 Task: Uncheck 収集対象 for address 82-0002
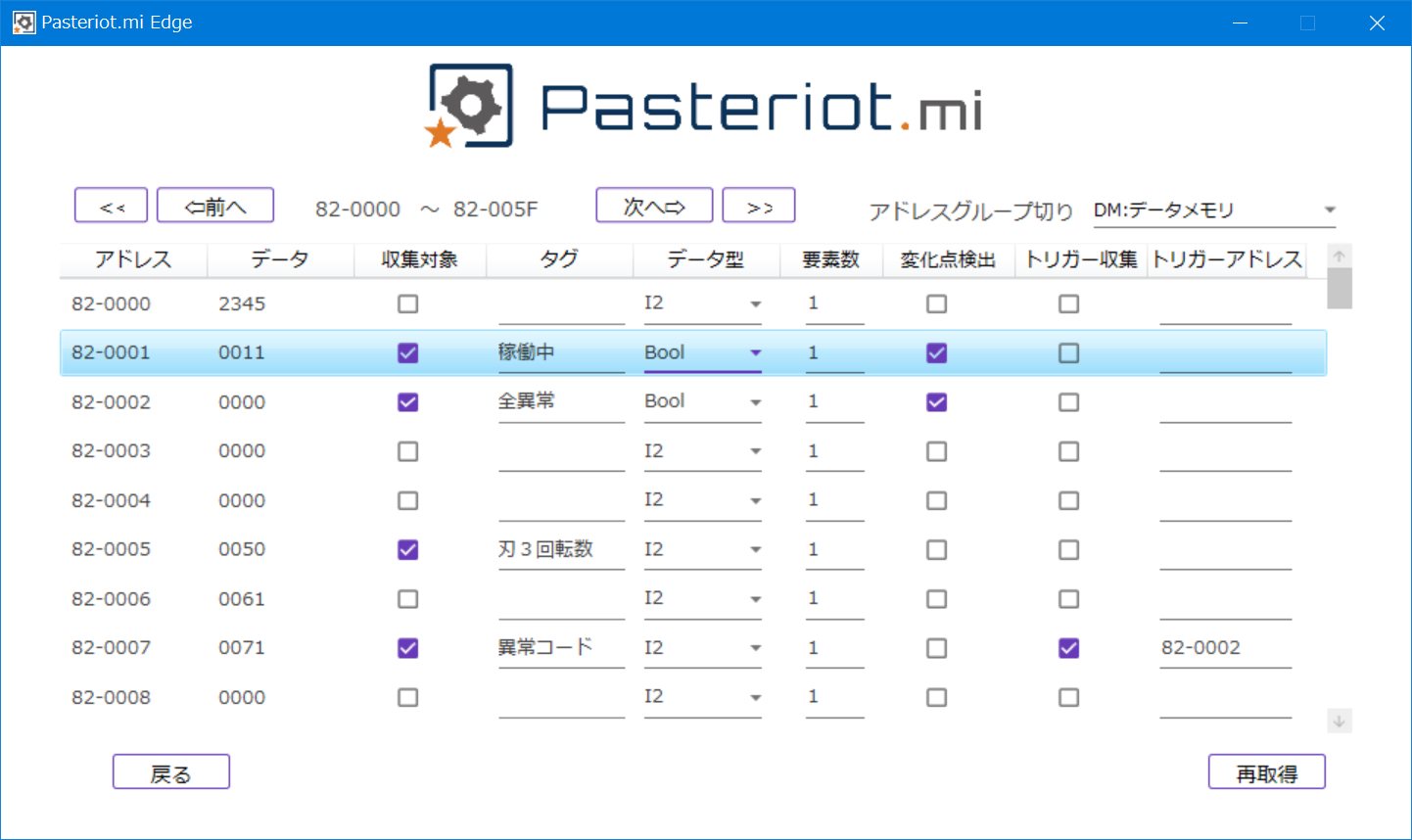[408, 402]
